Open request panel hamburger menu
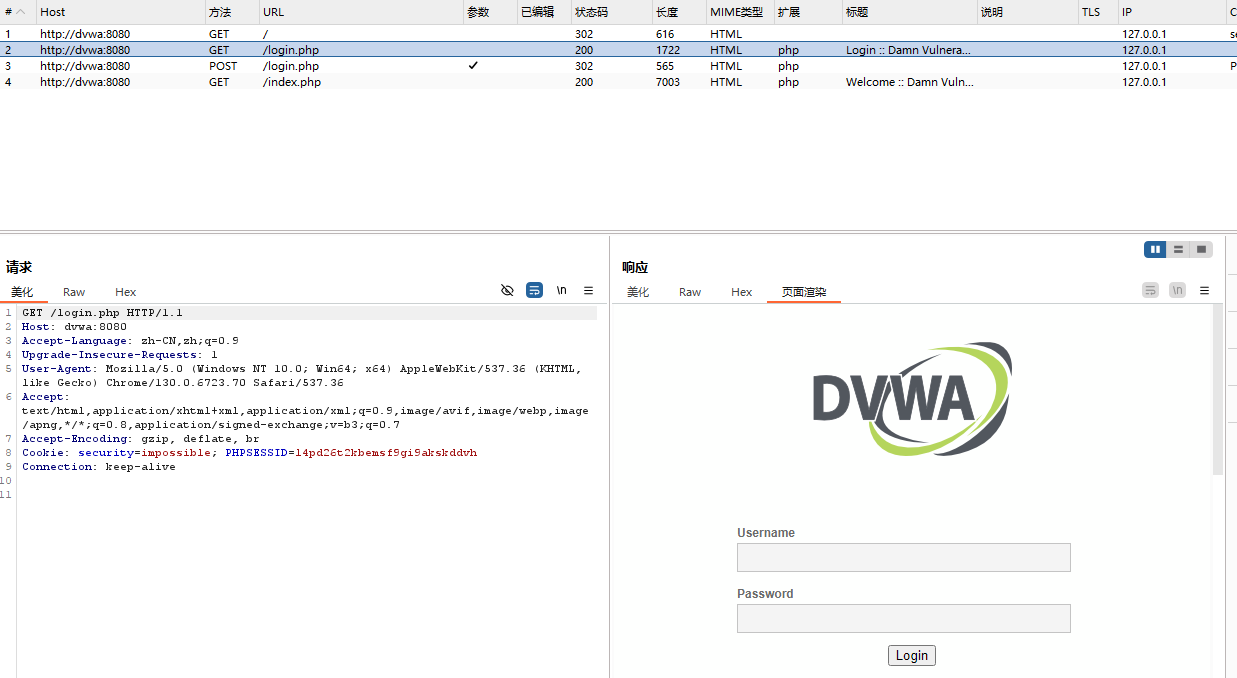 coord(588,290)
